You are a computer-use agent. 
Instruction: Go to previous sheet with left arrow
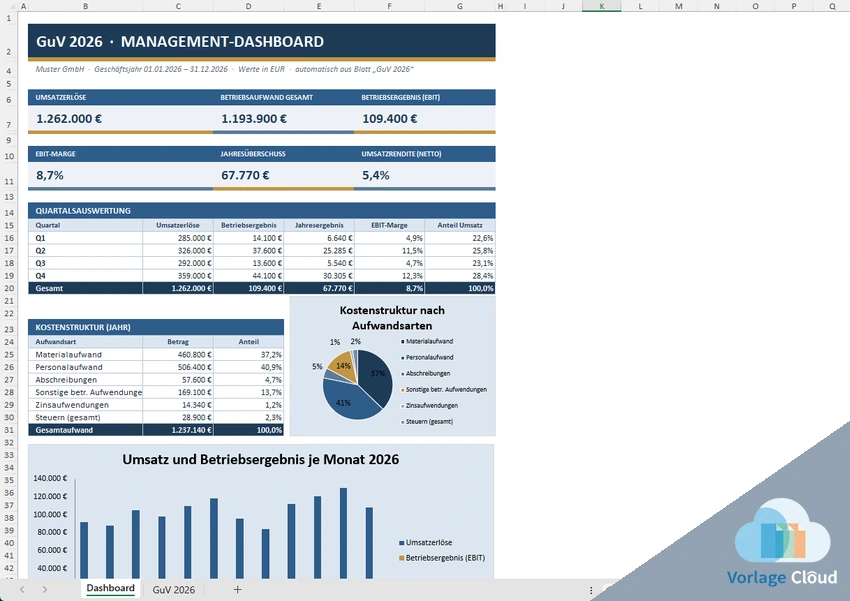point(22,590)
